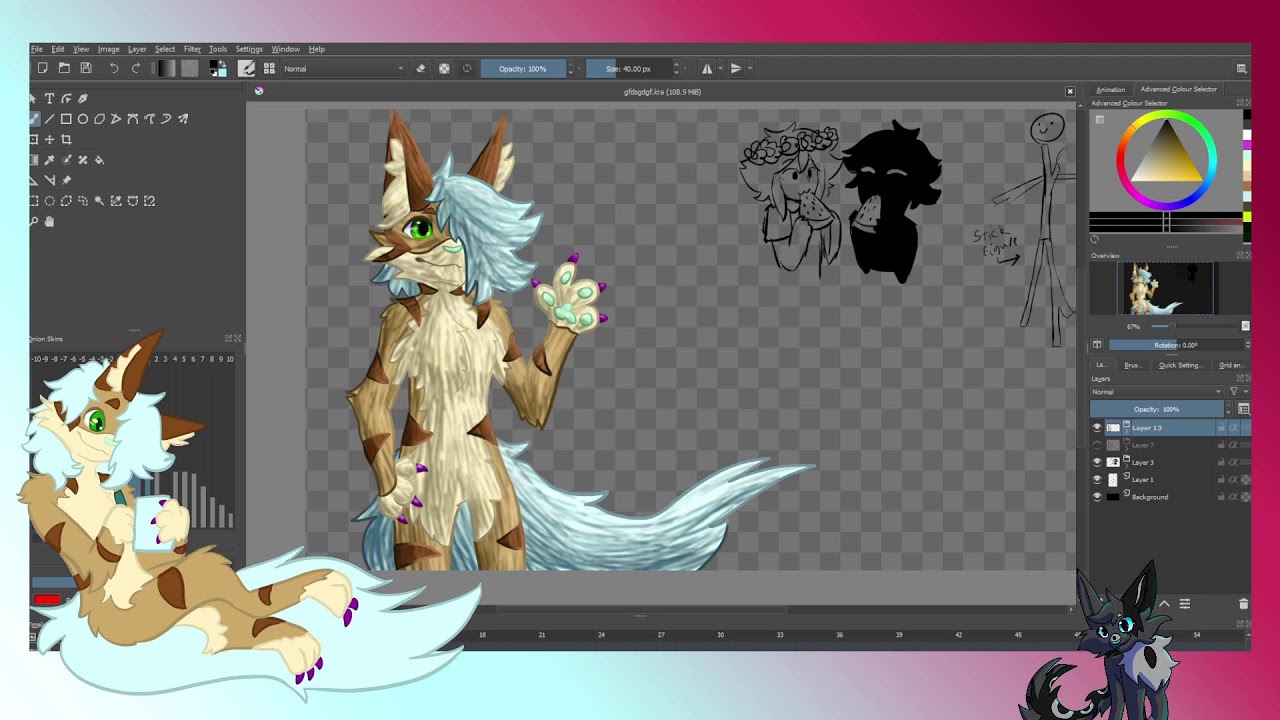Viewport: 1280px width, 720px height.
Task: Open the gradient fill swatch
Action: point(167,68)
